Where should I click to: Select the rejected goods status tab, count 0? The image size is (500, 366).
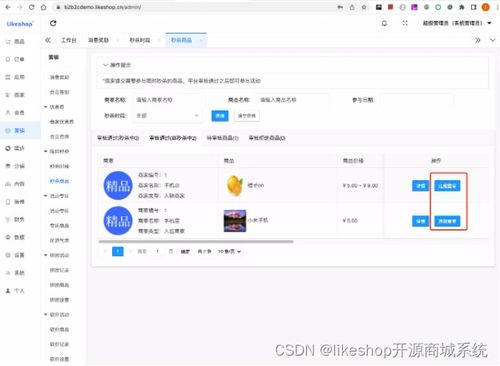tap(267, 138)
